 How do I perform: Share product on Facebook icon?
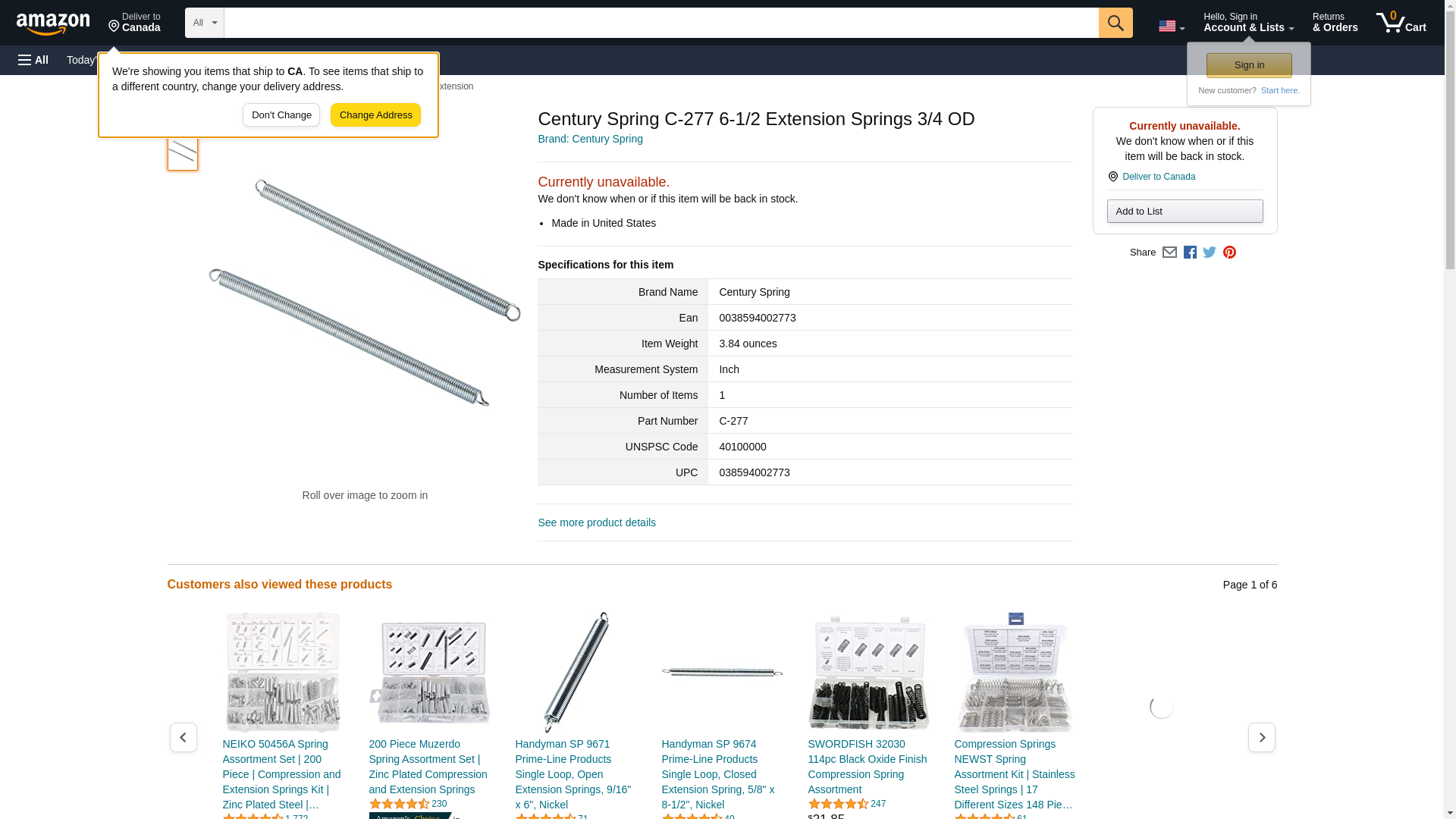(x=1189, y=253)
